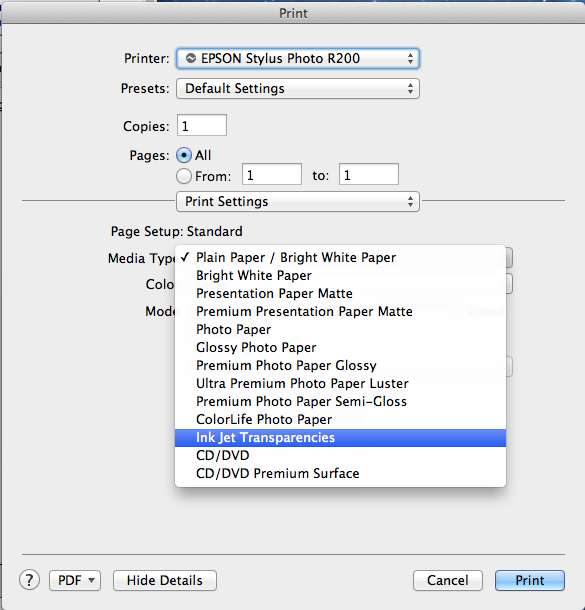Viewport: 585px width, 610px height.
Task: Choose Presentation Paper Matte
Action: tap(340, 293)
